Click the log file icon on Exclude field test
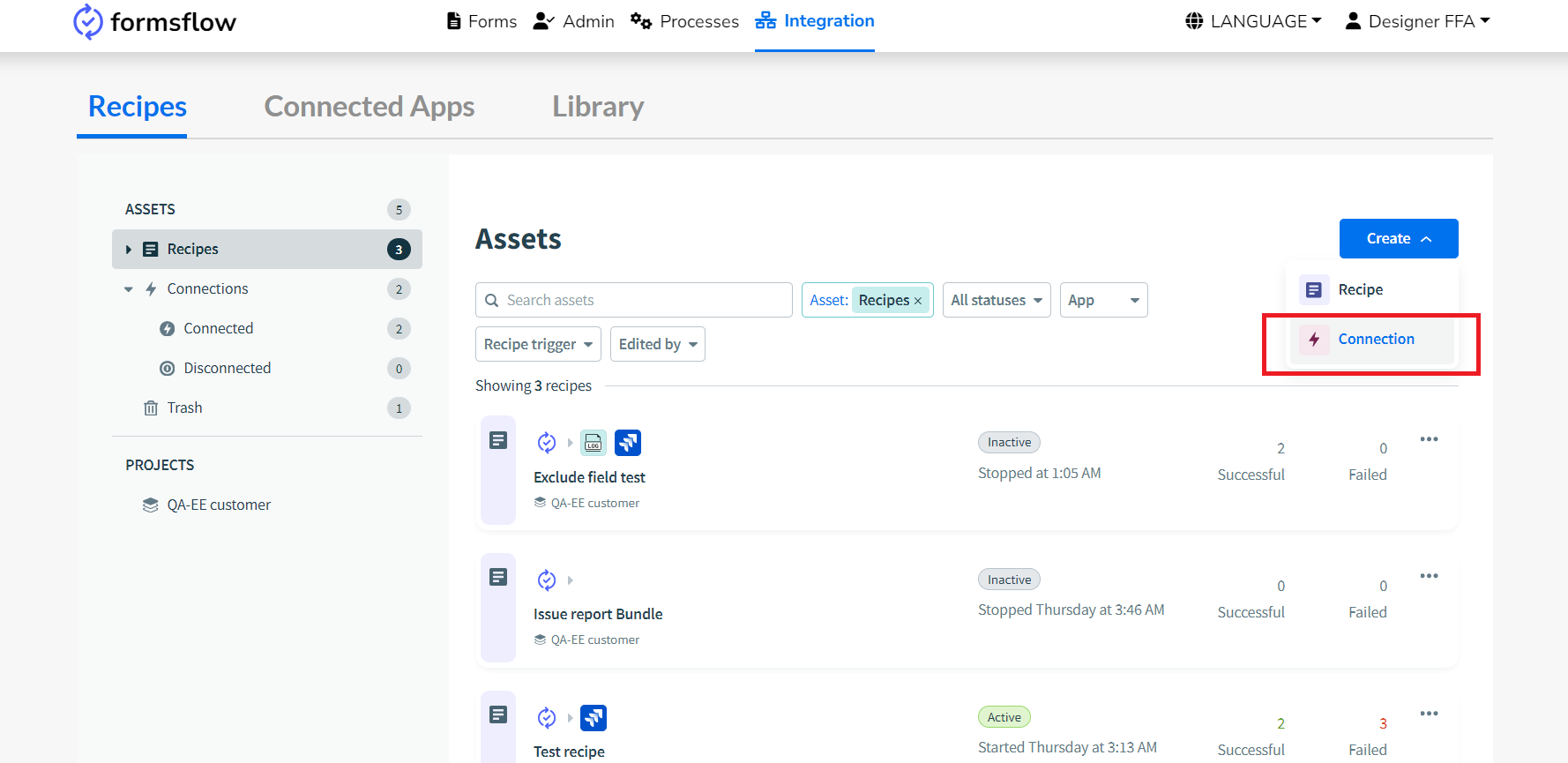 point(594,442)
